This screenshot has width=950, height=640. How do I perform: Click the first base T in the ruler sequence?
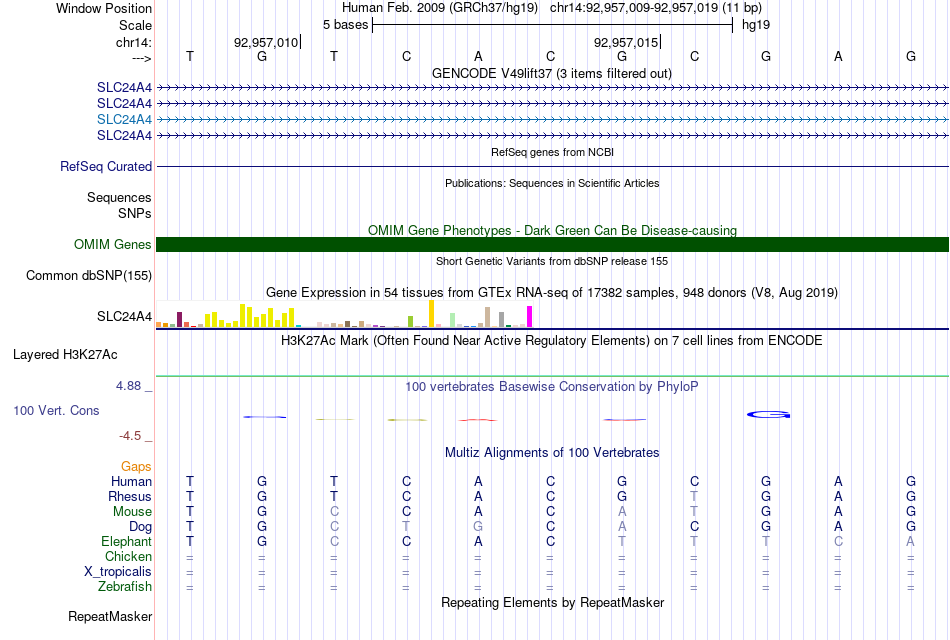[190, 56]
